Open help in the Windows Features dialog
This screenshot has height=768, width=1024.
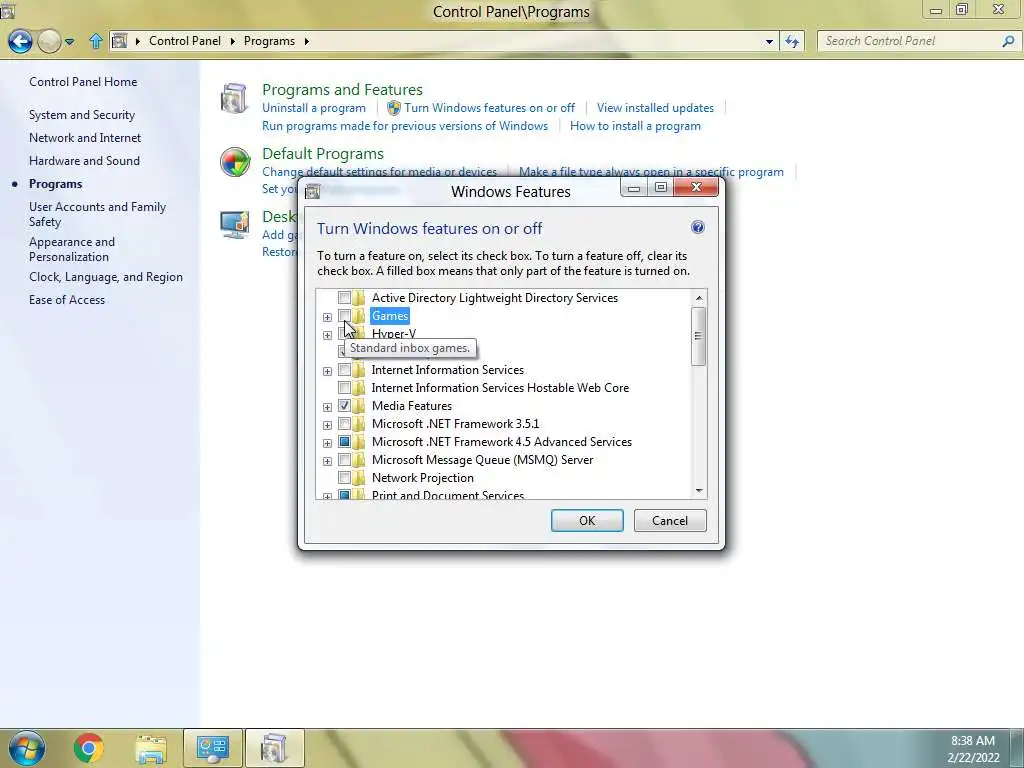point(697,227)
